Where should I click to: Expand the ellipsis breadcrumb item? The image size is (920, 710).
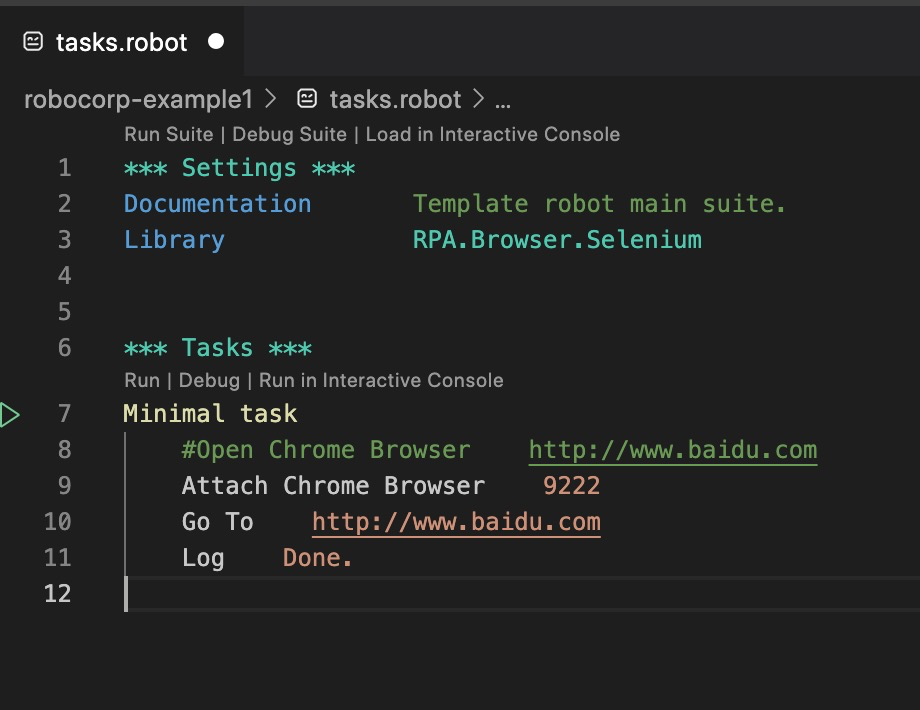pyautogui.click(x=501, y=99)
